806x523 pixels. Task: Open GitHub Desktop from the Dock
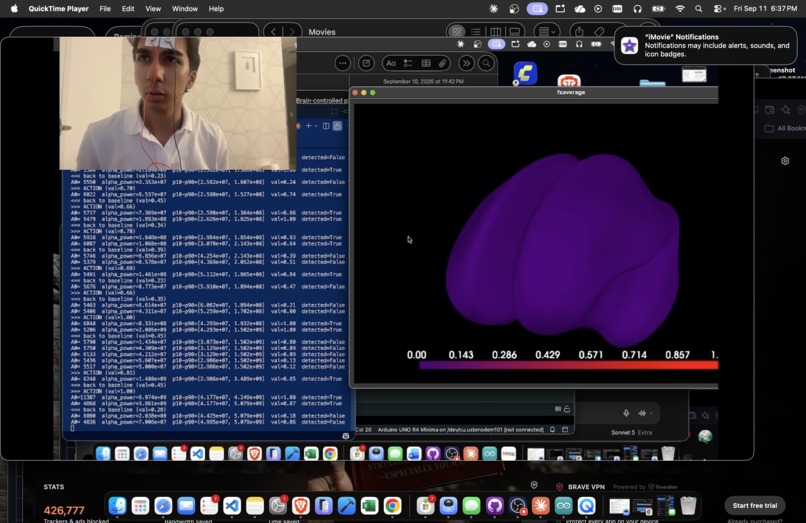(x=494, y=506)
